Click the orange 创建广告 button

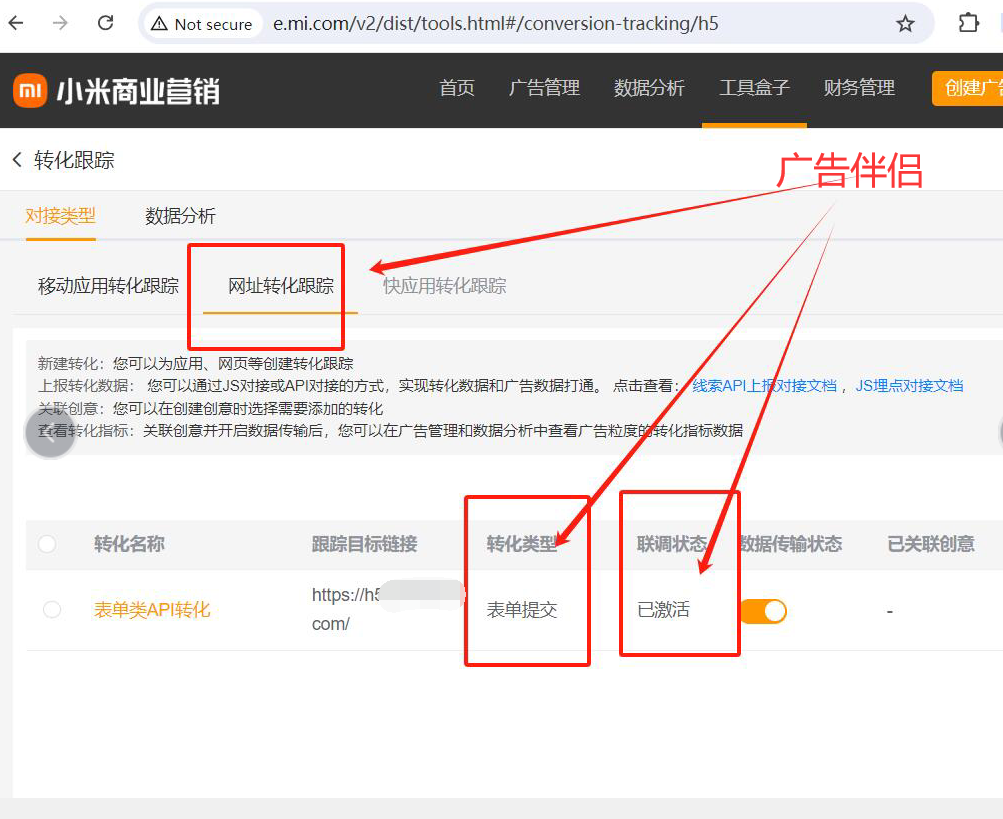(967, 88)
